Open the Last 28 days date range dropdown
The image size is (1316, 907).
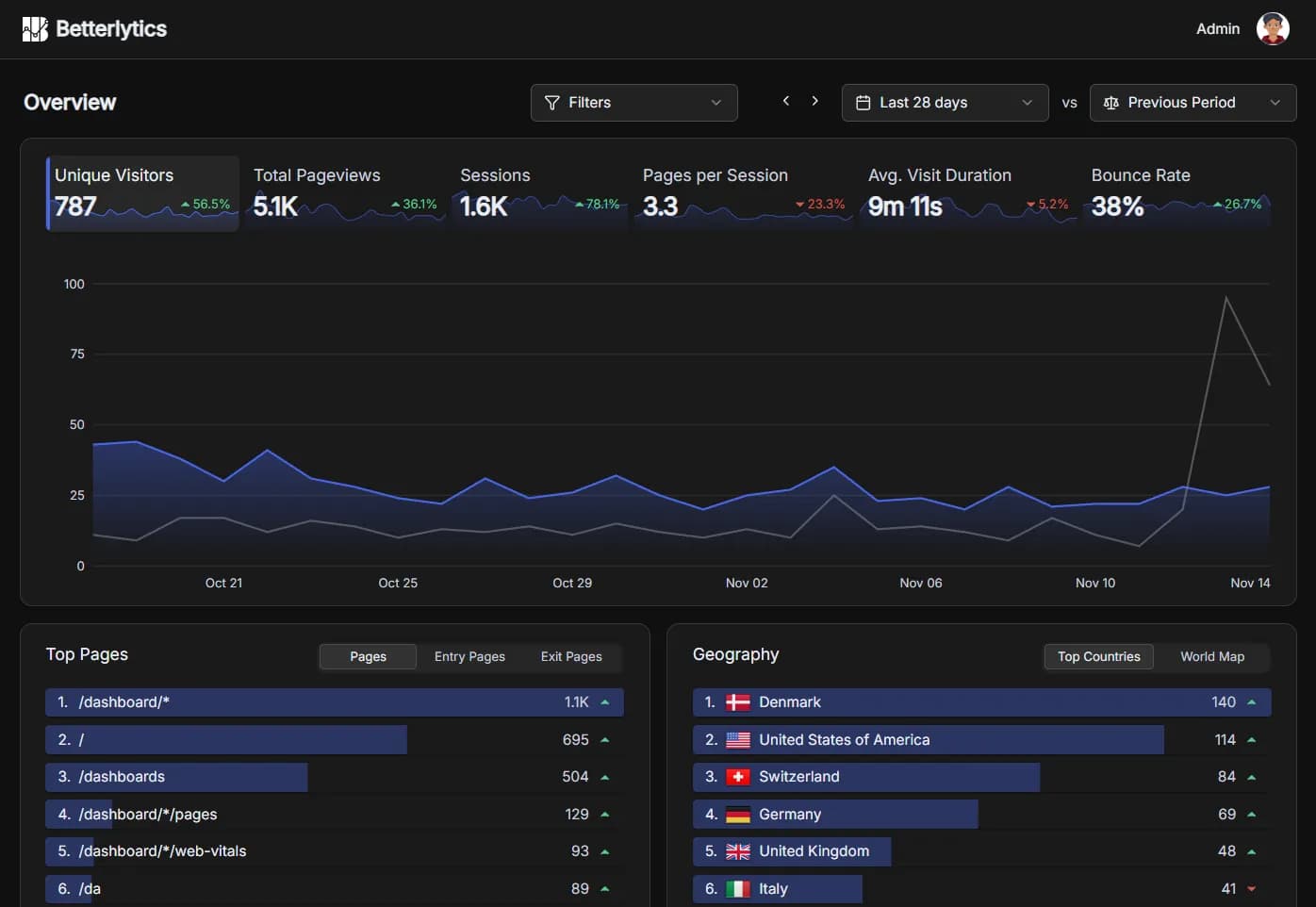tap(944, 102)
